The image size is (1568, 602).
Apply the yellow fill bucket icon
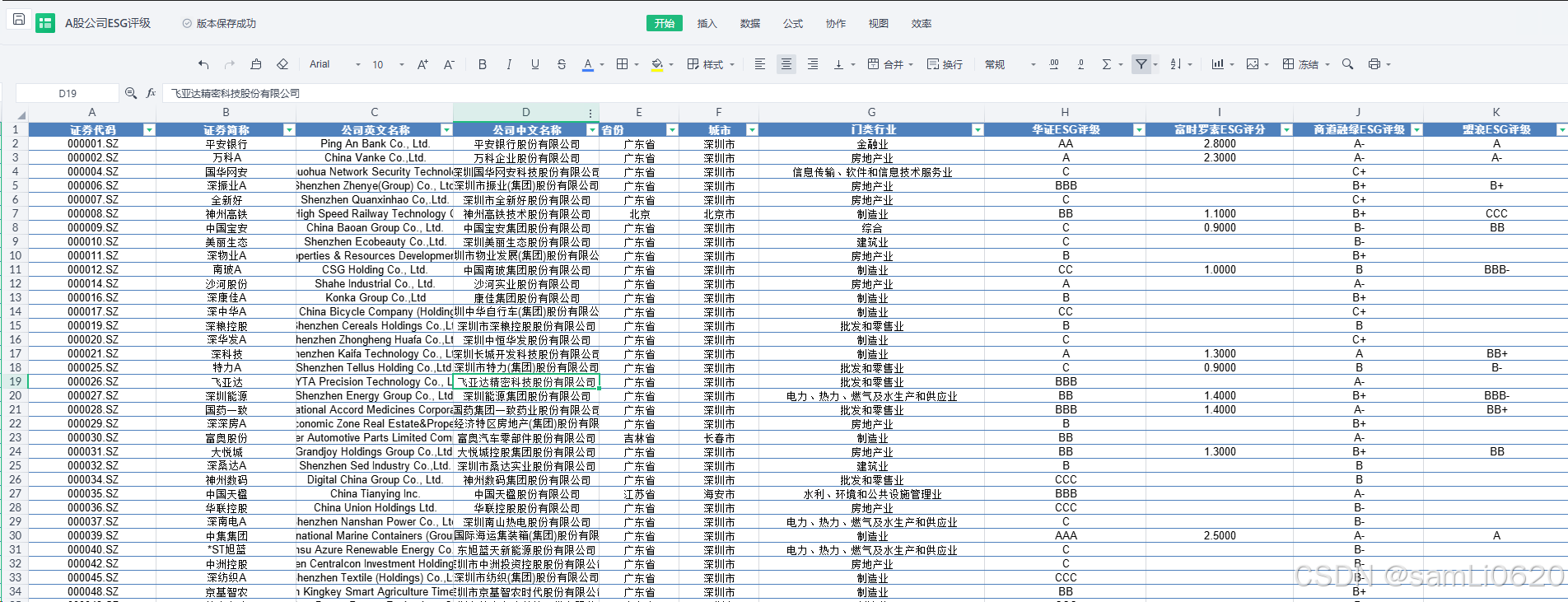[x=657, y=64]
